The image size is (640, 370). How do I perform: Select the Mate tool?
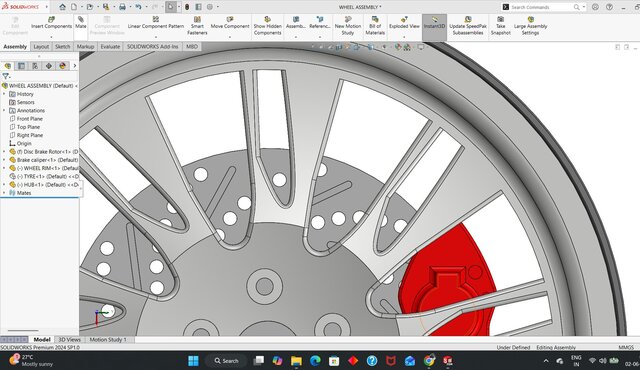[x=81, y=23]
